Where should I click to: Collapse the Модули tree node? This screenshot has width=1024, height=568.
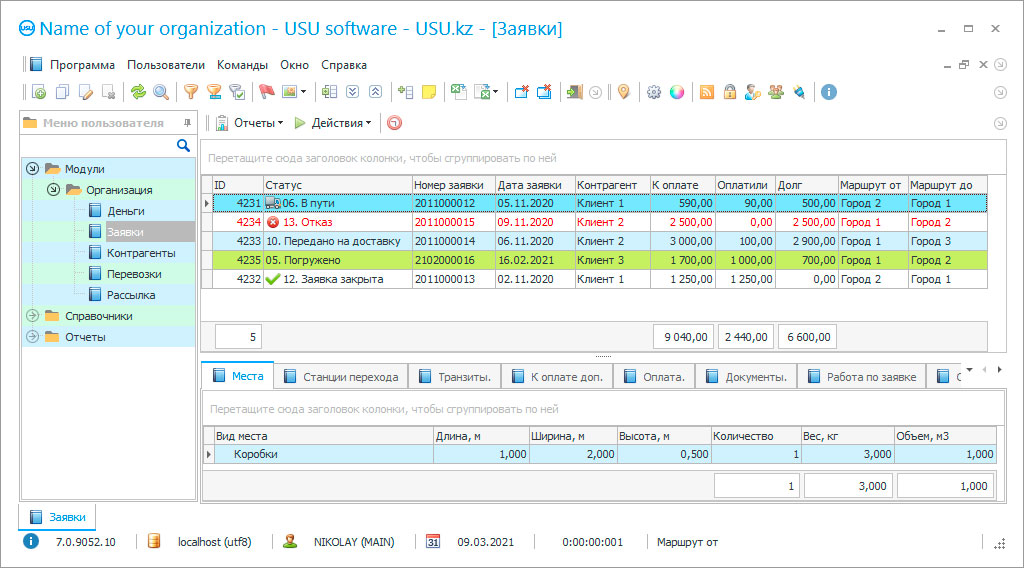pos(33,168)
